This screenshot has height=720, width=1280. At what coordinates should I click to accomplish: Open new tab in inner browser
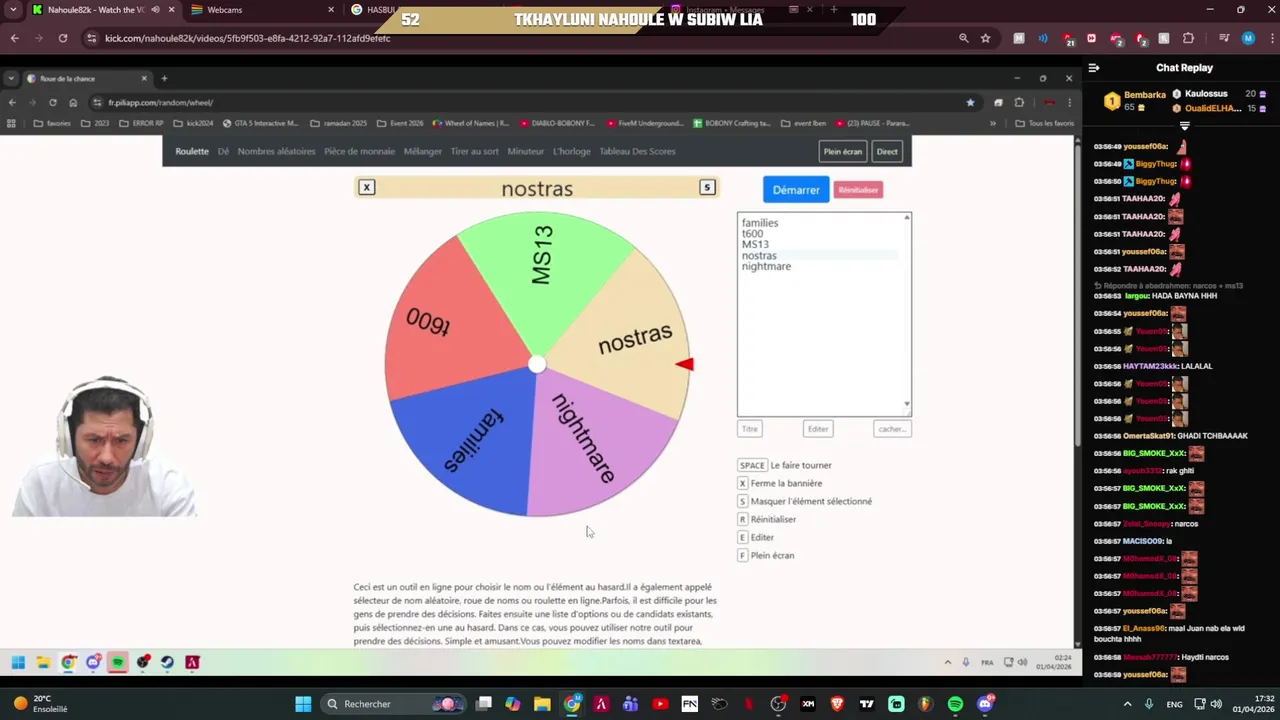[x=164, y=78]
